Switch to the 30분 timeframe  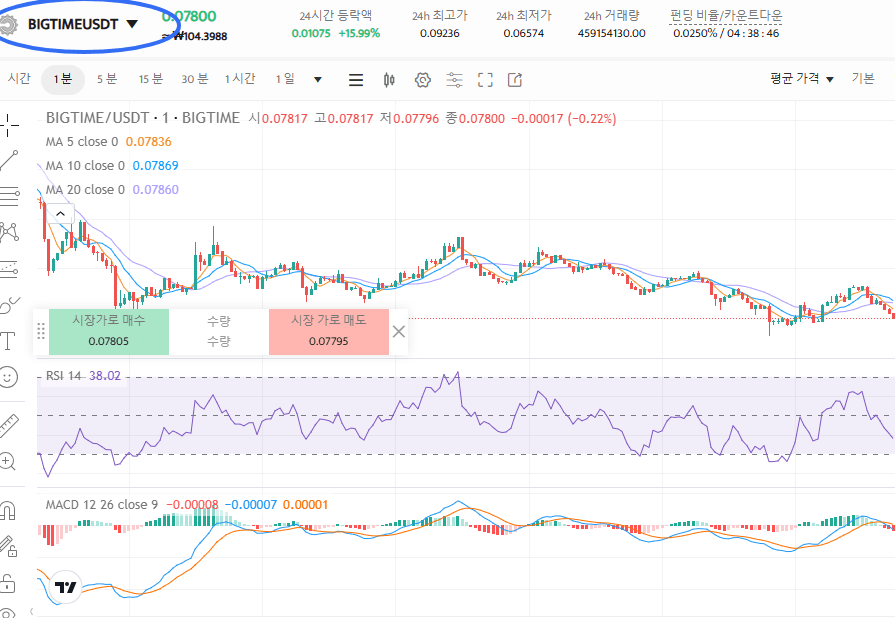click(x=195, y=79)
